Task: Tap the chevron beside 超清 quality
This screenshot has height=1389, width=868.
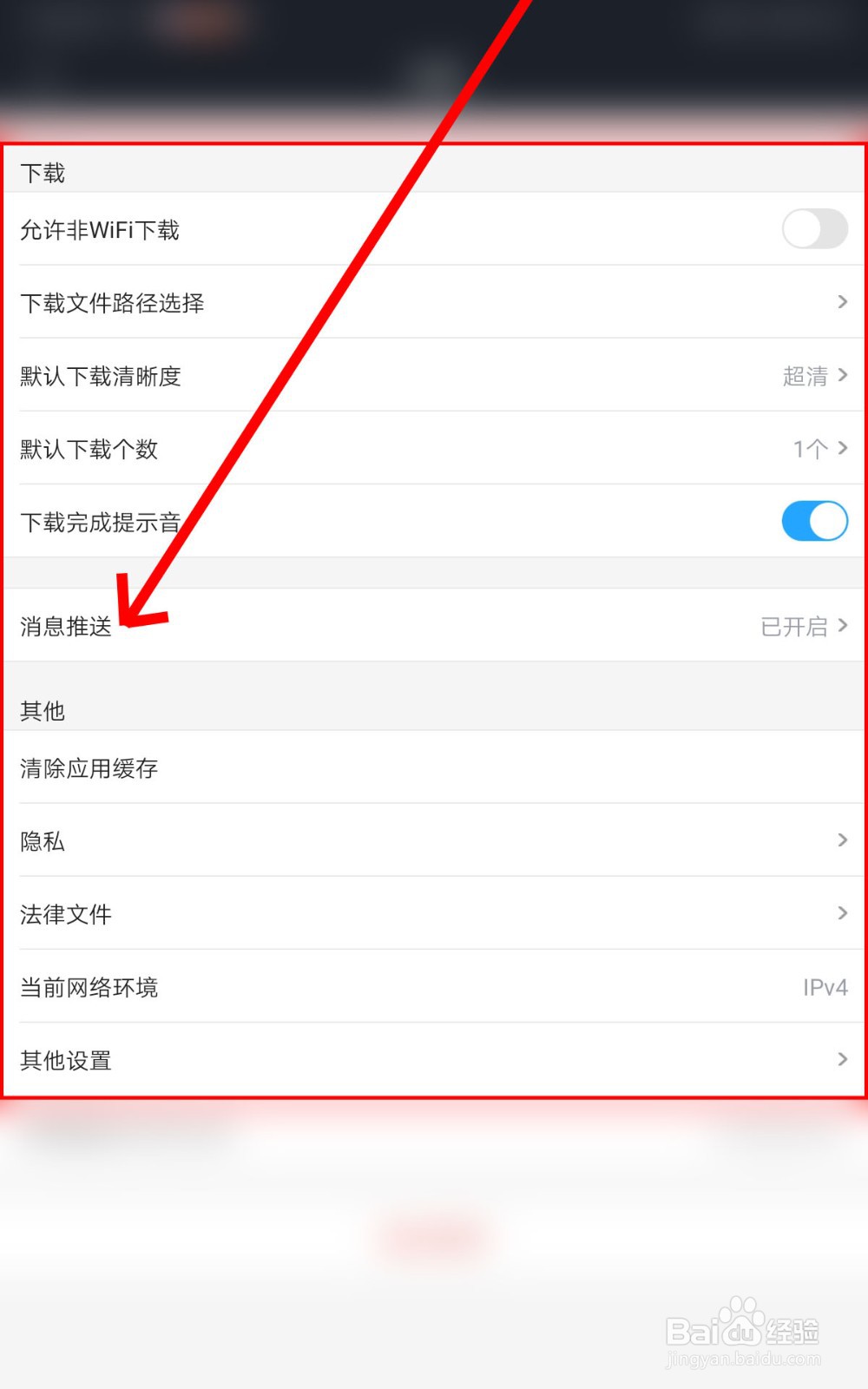Action: (842, 375)
